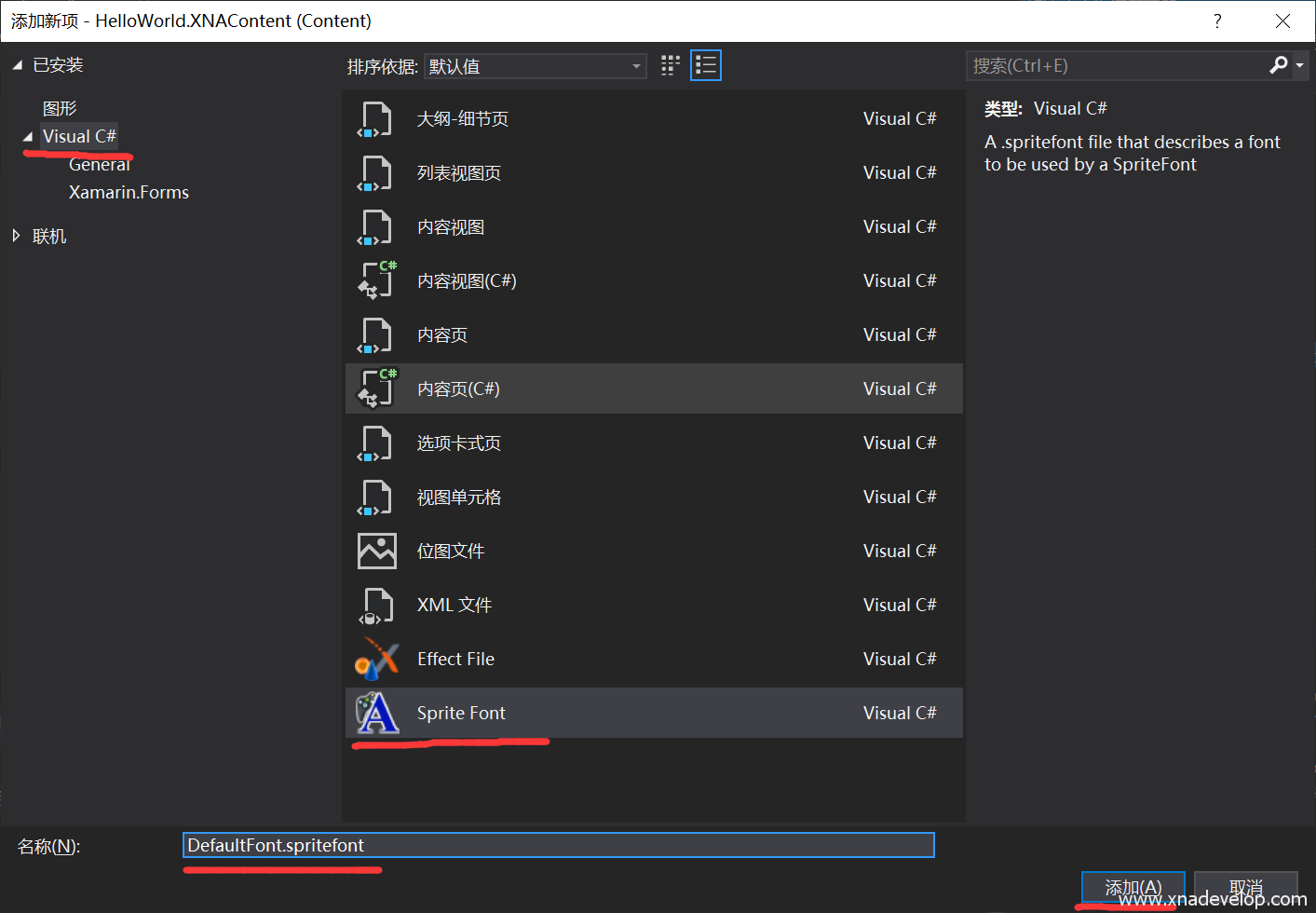The height and width of the screenshot is (913, 1316).
Task: Switch to small icons grid view
Action: pos(671,65)
